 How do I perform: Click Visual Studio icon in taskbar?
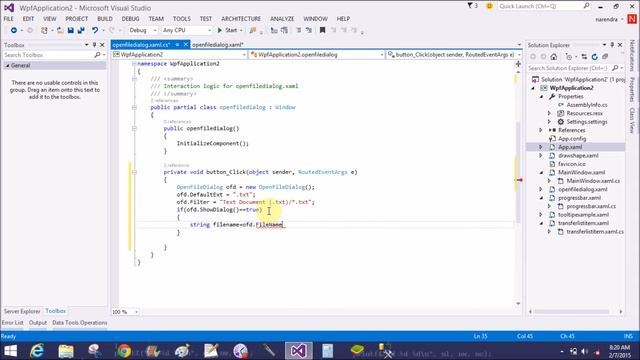pyautogui.click(x=298, y=351)
